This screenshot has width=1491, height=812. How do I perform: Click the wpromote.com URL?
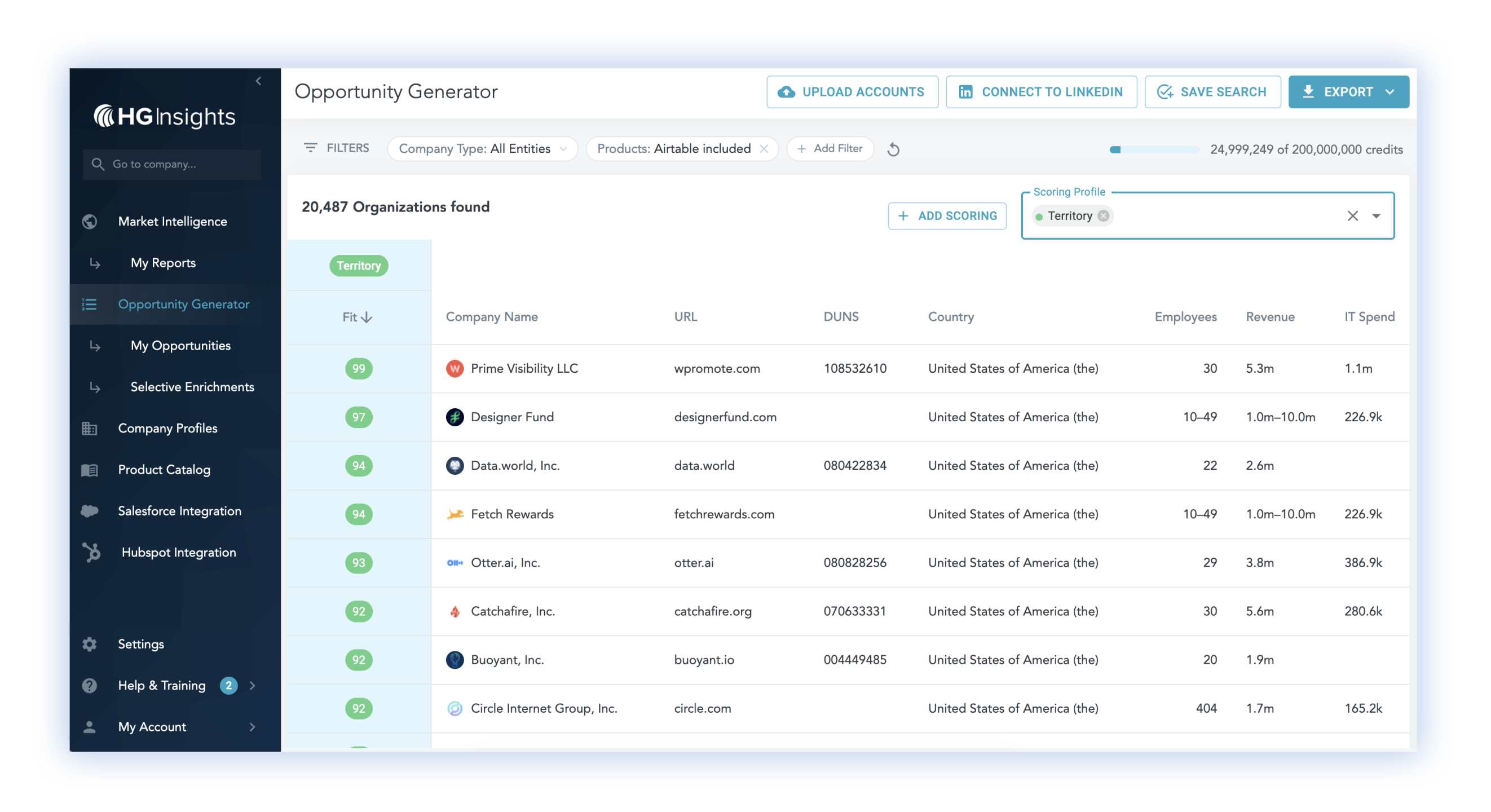tap(717, 369)
